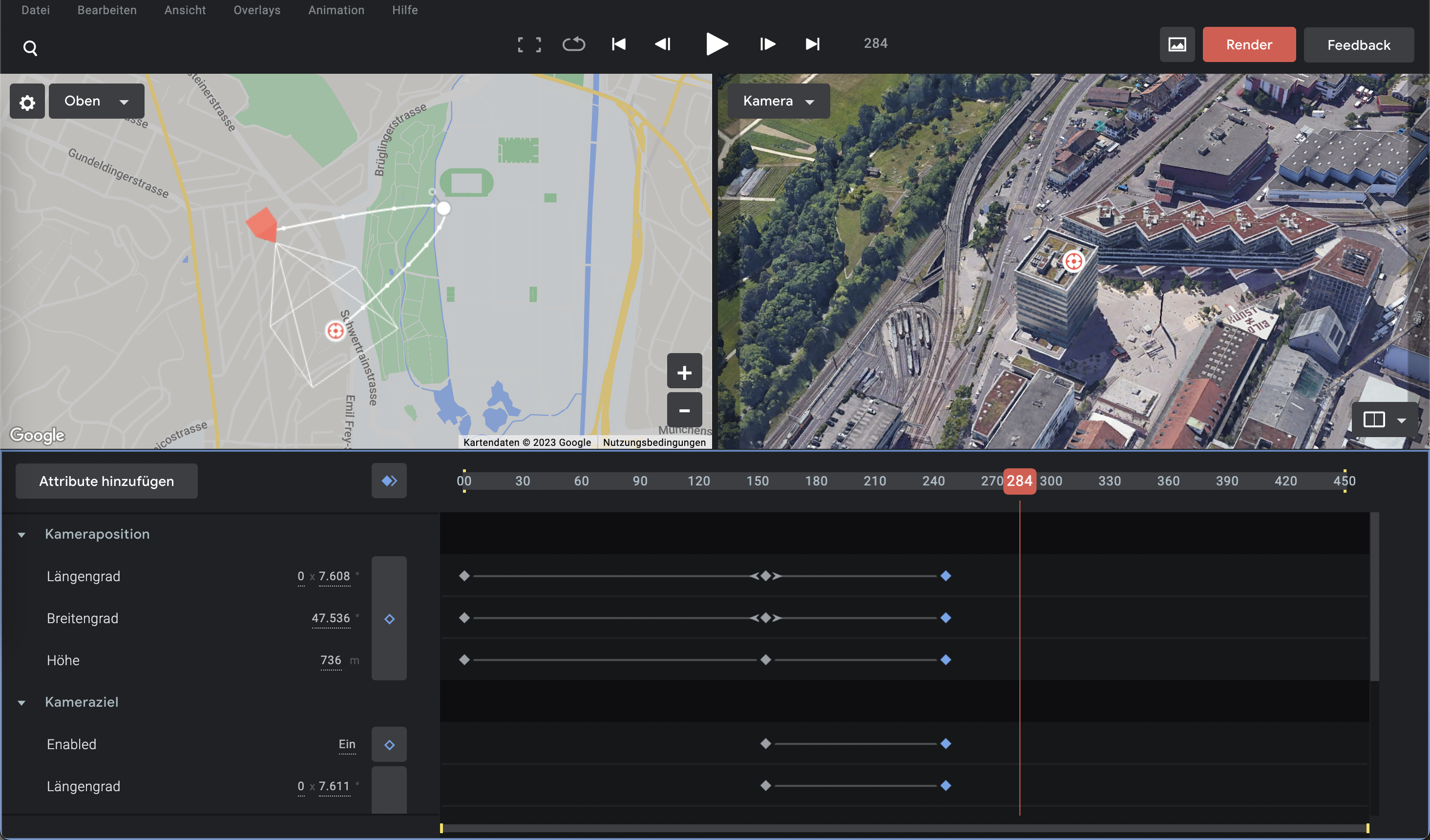Image resolution: width=1430 pixels, height=840 pixels.
Task: Collapse the Kameraposition group
Action: 21,535
